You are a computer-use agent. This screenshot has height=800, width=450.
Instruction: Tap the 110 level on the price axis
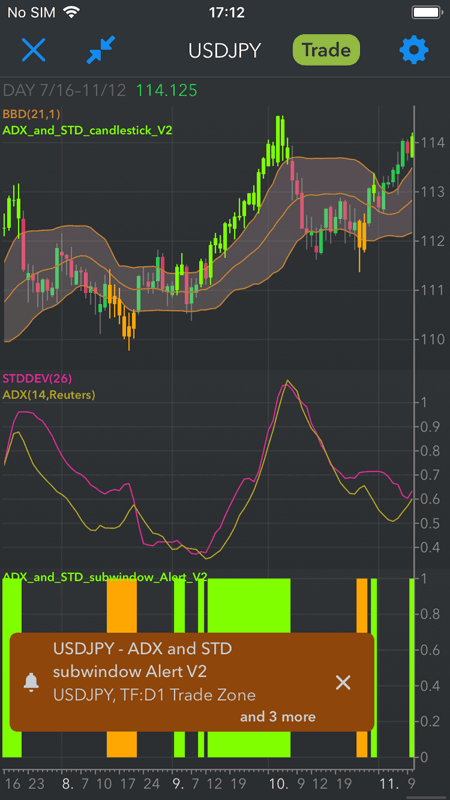pyautogui.click(x=432, y=339)
